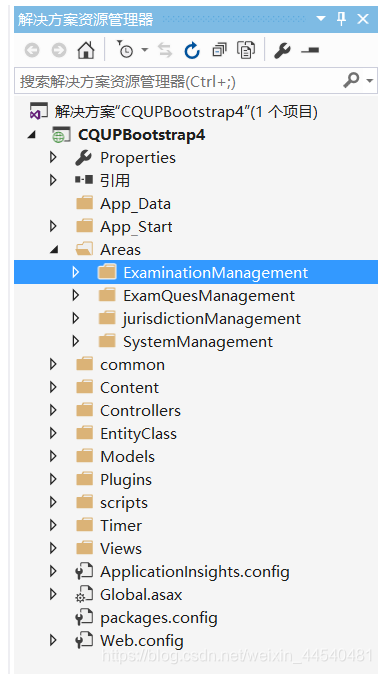This screenshot has height=674, width=381.
Task: Select the Timer folder name
Action: pos(121,525)
